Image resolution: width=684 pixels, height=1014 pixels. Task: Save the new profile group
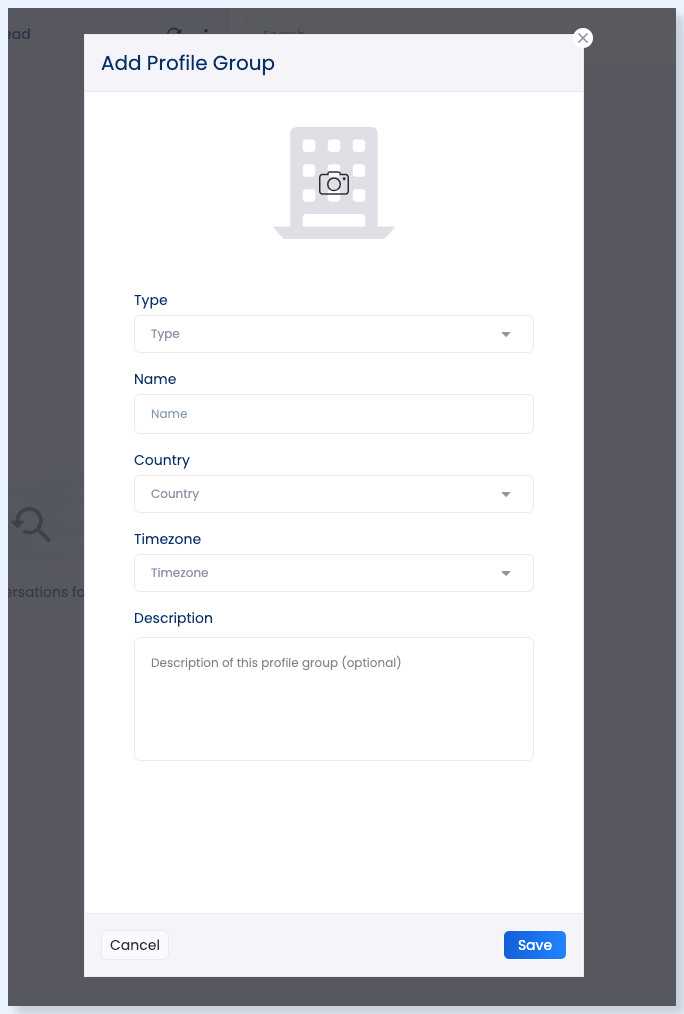(x=535, y=945)
